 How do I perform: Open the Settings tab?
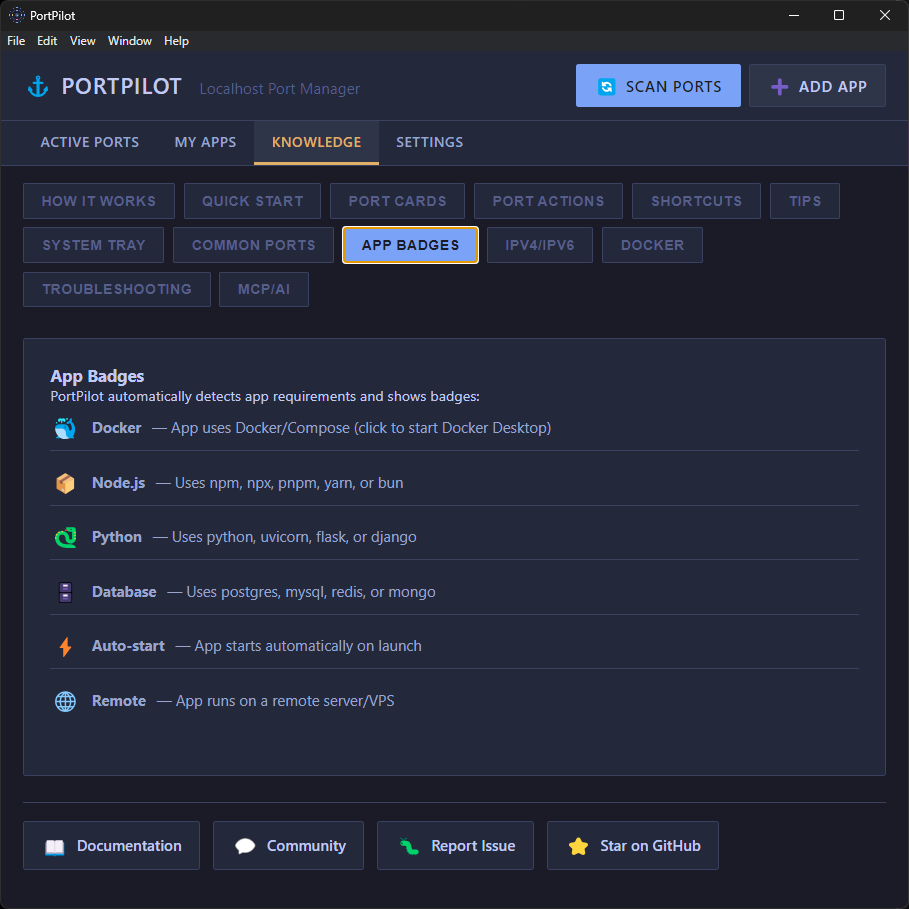[429, 142]
